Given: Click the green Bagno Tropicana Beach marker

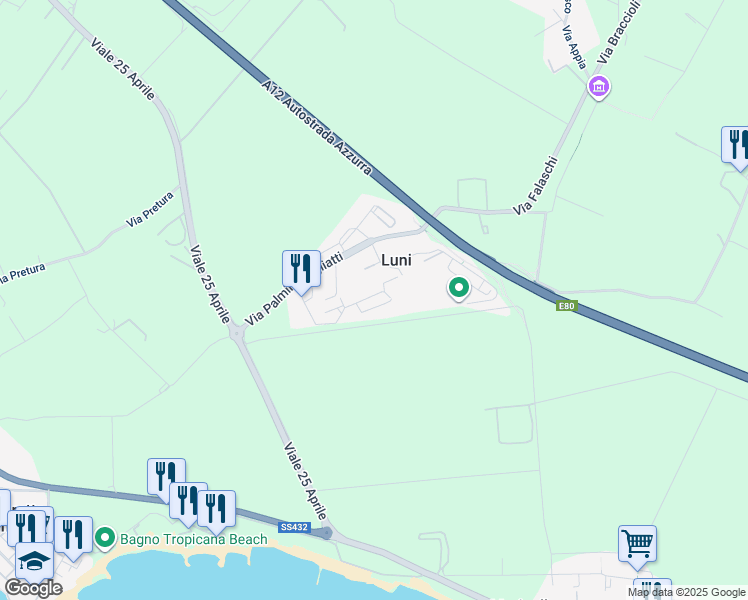Looking at the screenshot, I should [x=105, y=538].
